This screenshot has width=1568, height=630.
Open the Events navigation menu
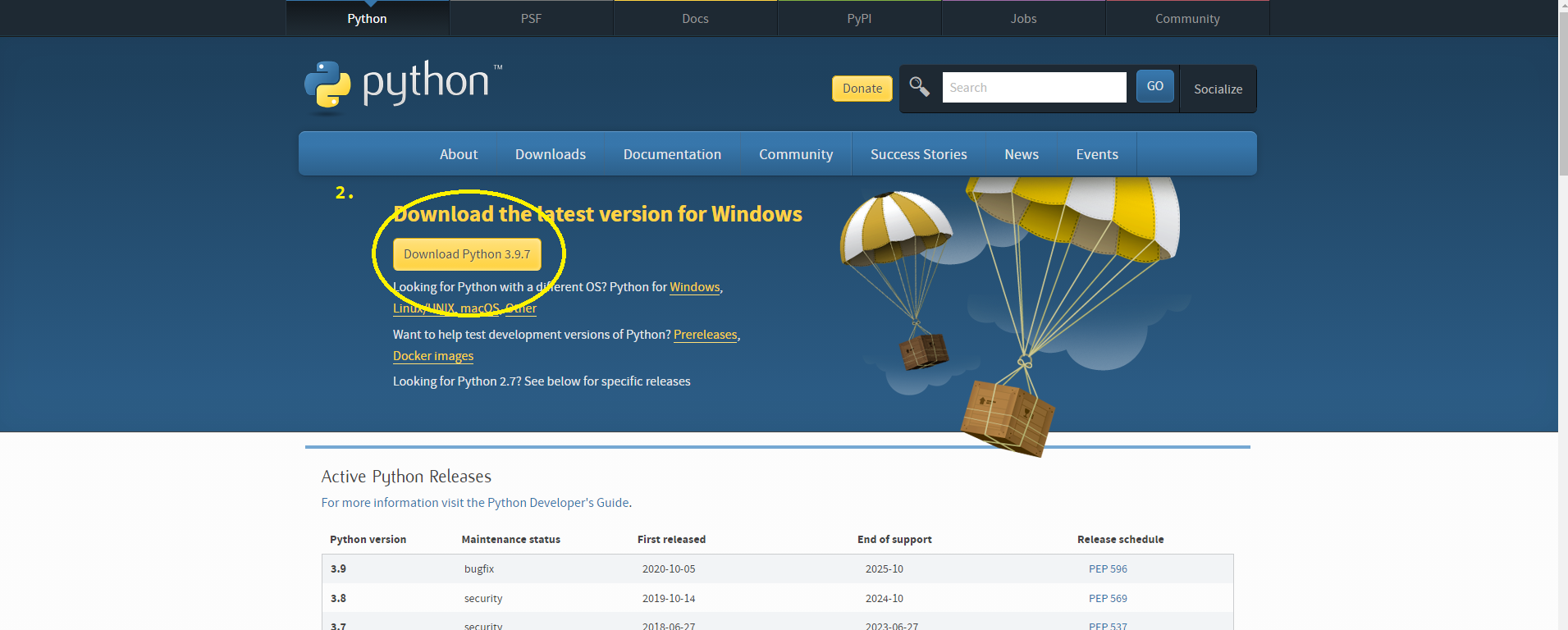[x=1097, y=154]
